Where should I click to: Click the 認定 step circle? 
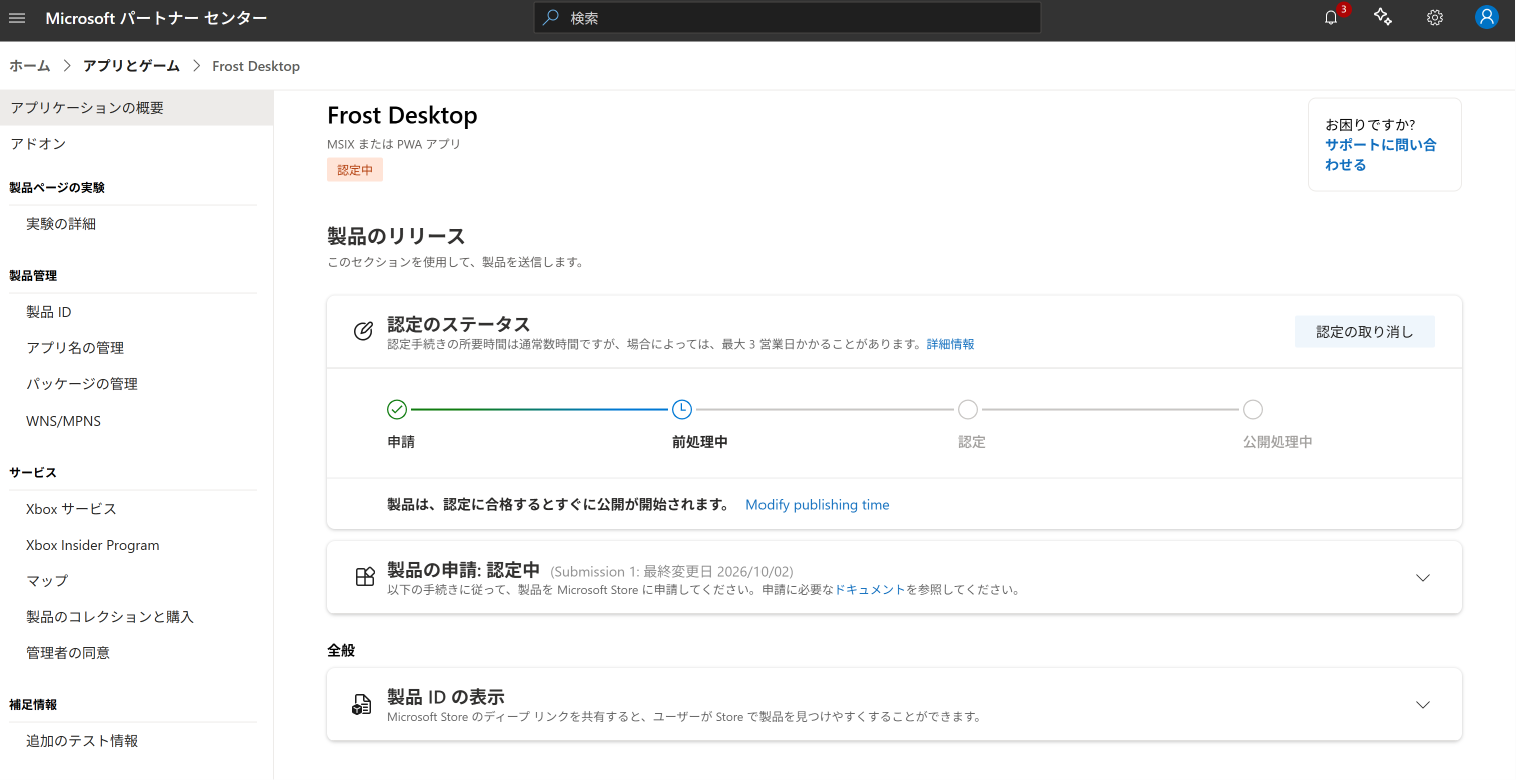[x=968, y=409]
